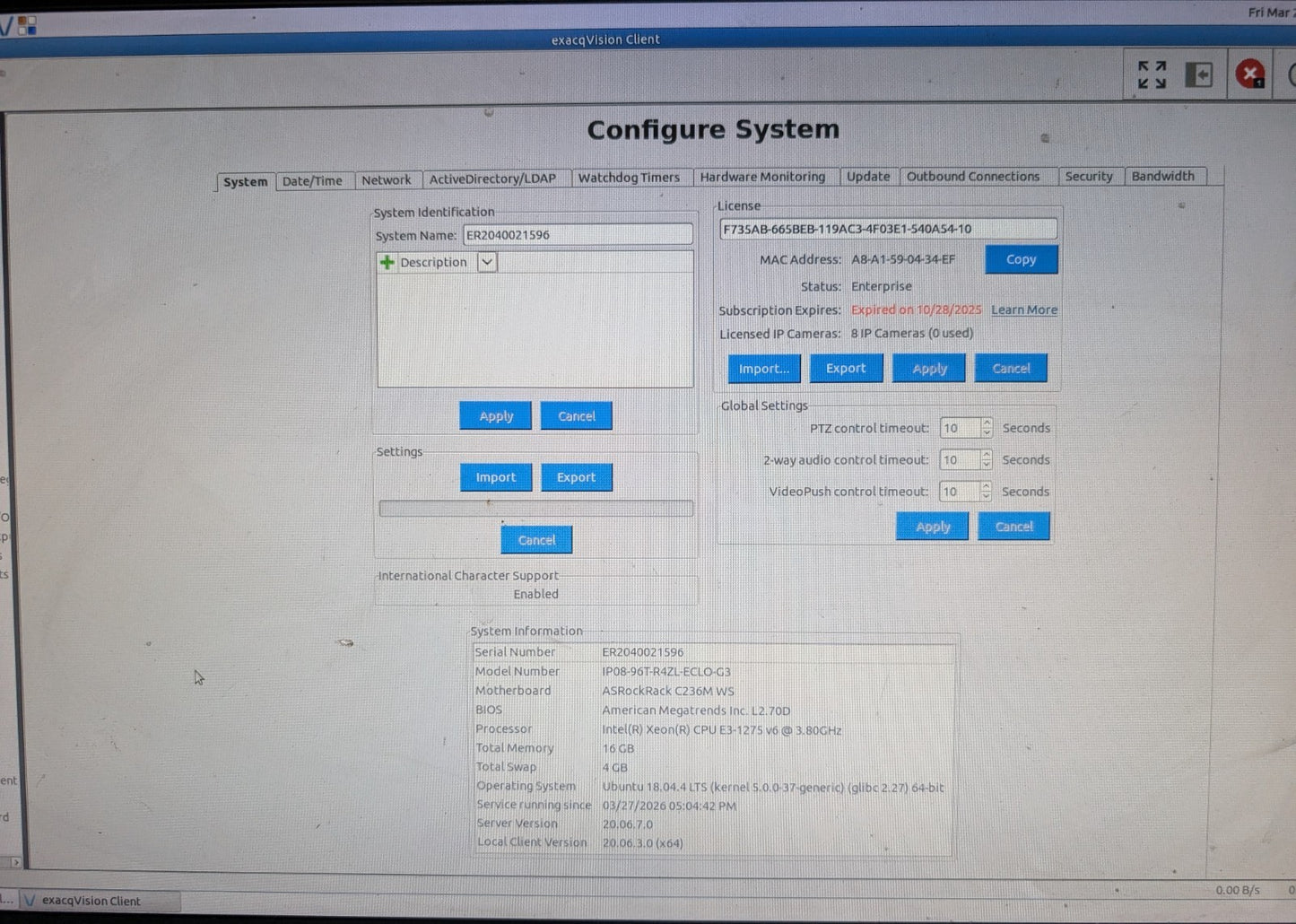
Task: Click the BIOS value American Megatrends
Action: [696, 710]
